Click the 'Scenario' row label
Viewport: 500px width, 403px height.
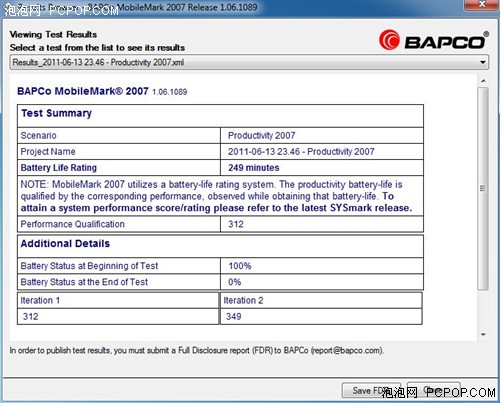[x=38, y=135]
